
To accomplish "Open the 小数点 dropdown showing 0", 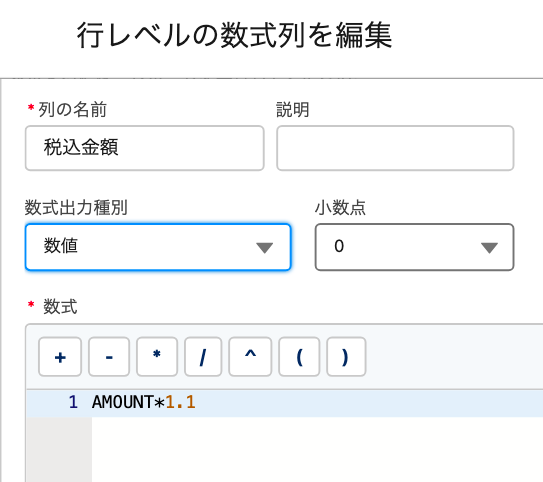I will 415,247.
